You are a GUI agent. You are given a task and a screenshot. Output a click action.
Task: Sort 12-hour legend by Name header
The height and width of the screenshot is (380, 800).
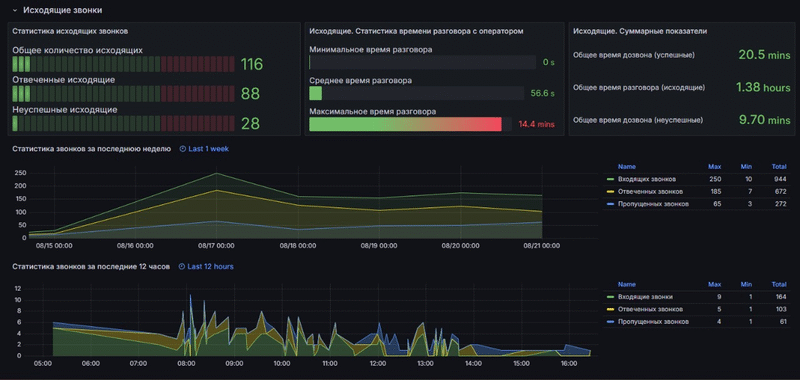(627, 284)
